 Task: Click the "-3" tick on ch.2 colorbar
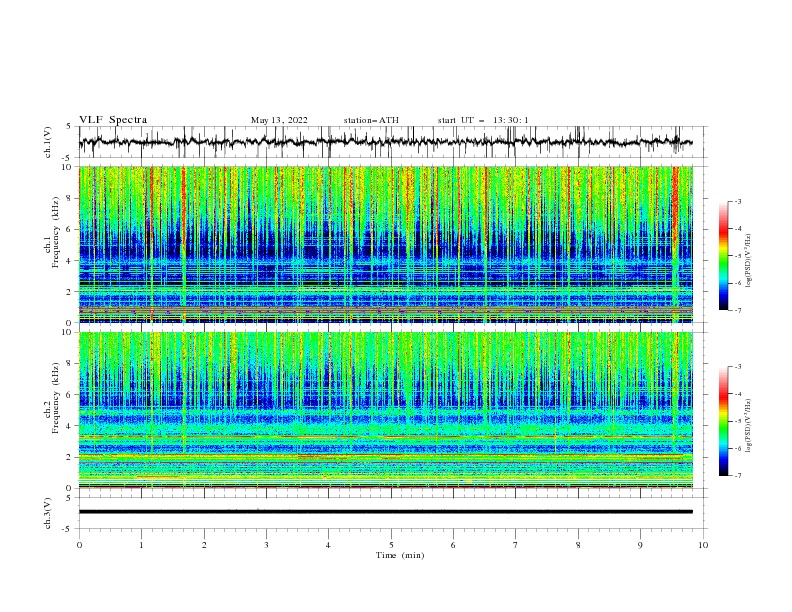coord(738,367)
